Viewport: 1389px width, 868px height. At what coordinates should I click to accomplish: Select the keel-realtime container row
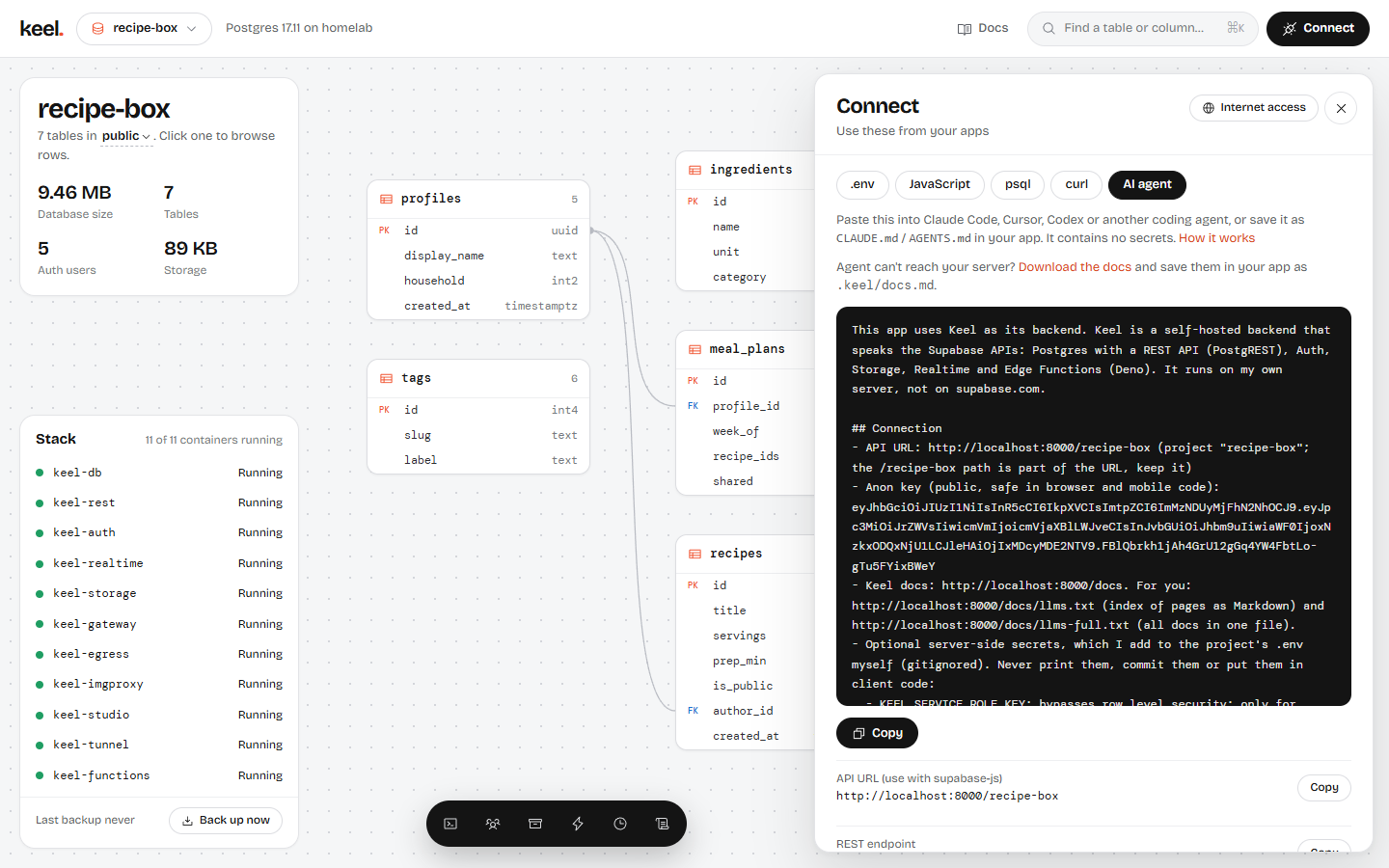159,563
